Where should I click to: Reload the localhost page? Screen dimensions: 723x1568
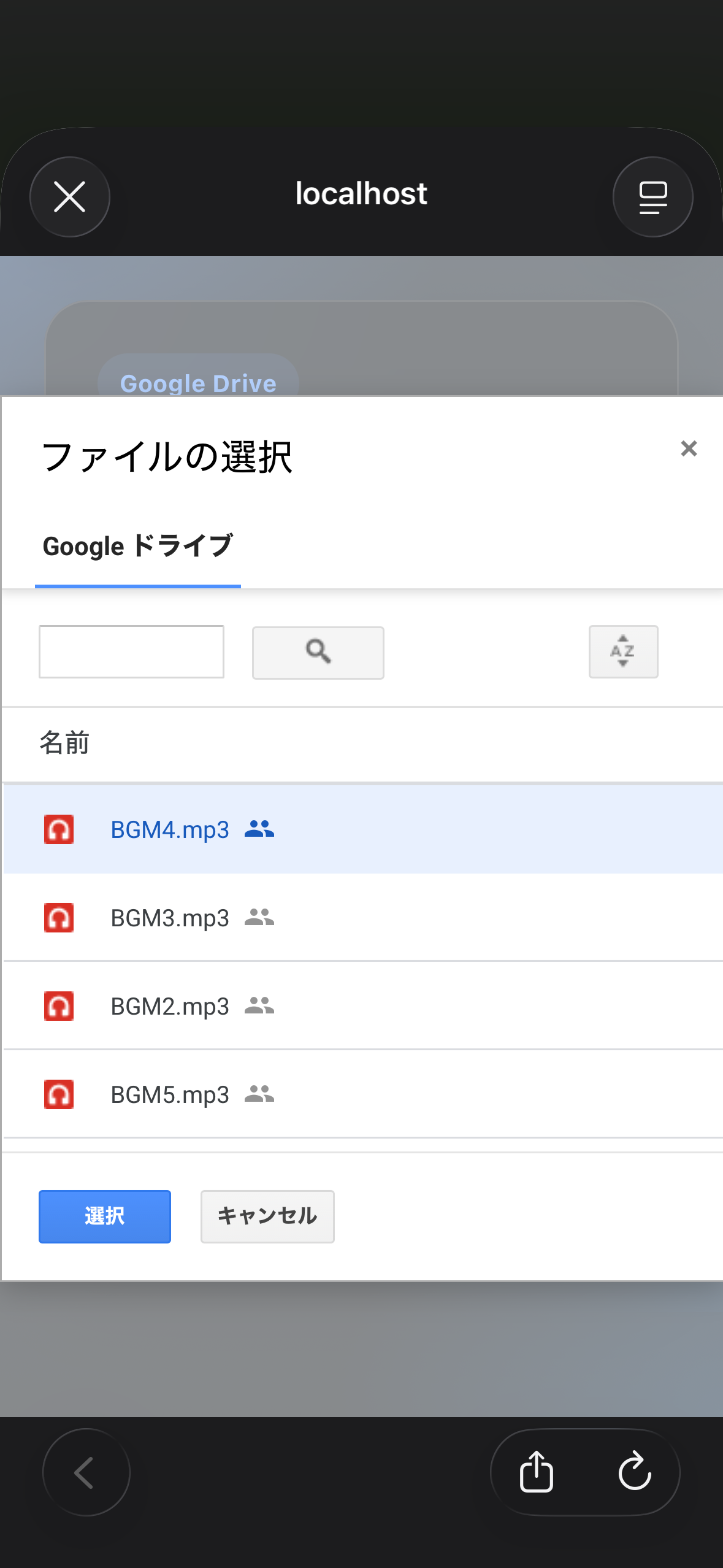(x=635, y=1471)
